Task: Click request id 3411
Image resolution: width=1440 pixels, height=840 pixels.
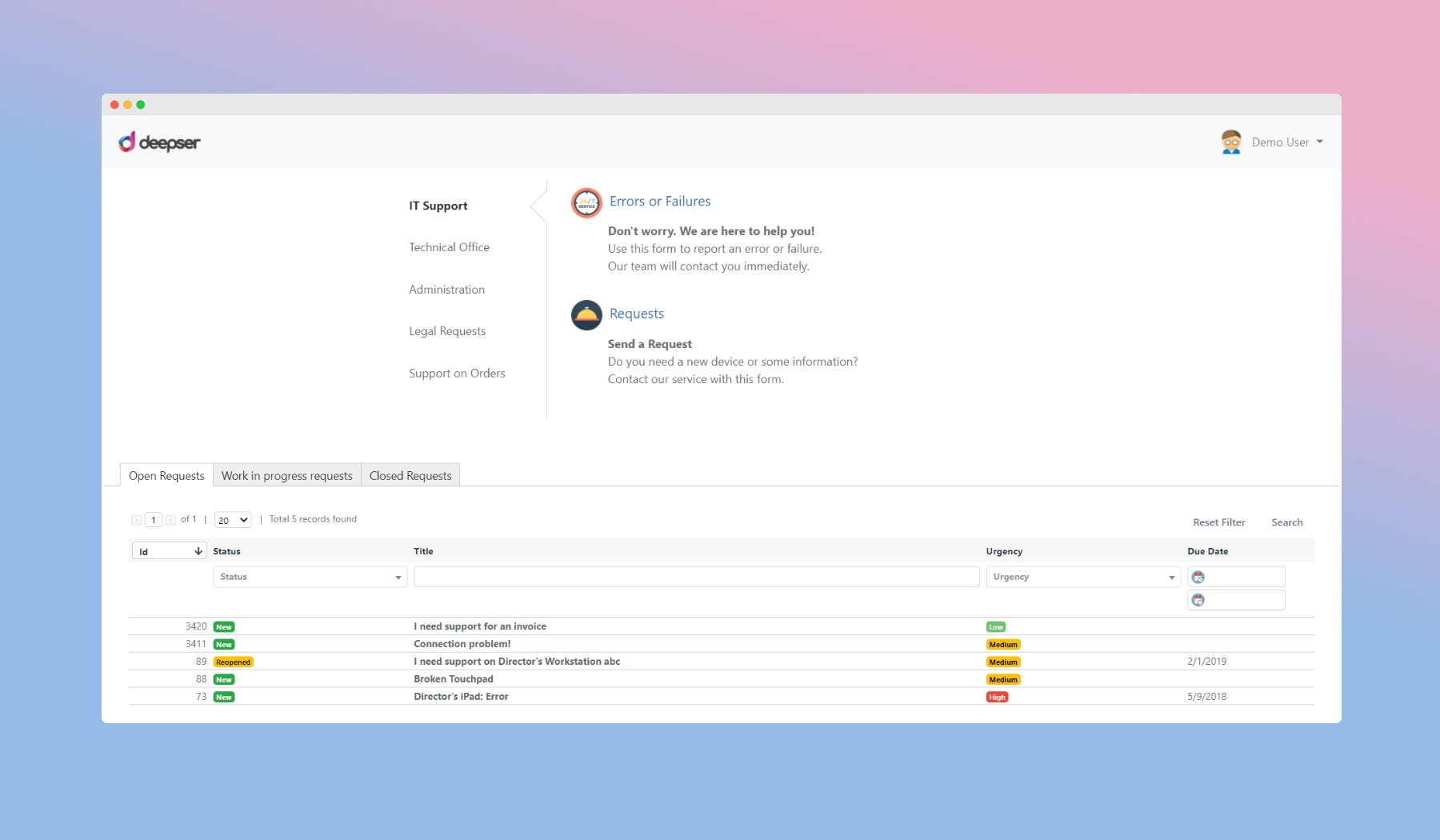Action: click(x=196, y=644)
